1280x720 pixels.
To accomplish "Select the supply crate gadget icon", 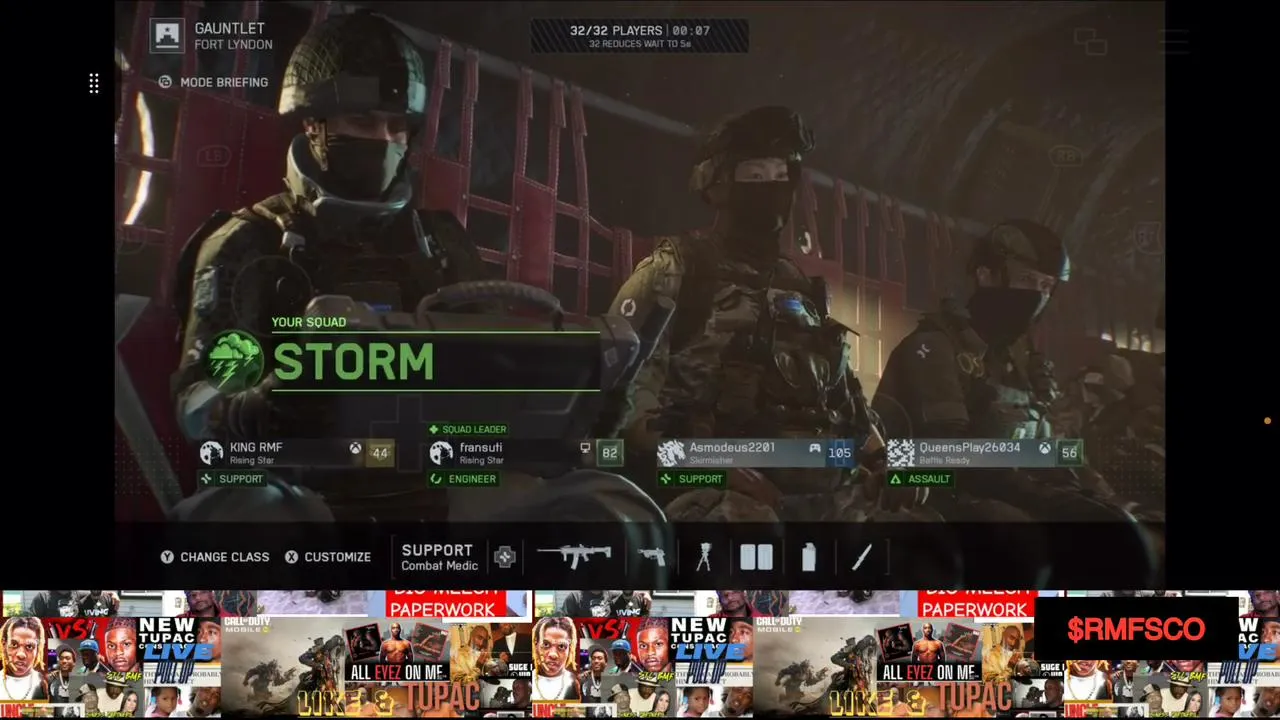I will click(756, 557).
